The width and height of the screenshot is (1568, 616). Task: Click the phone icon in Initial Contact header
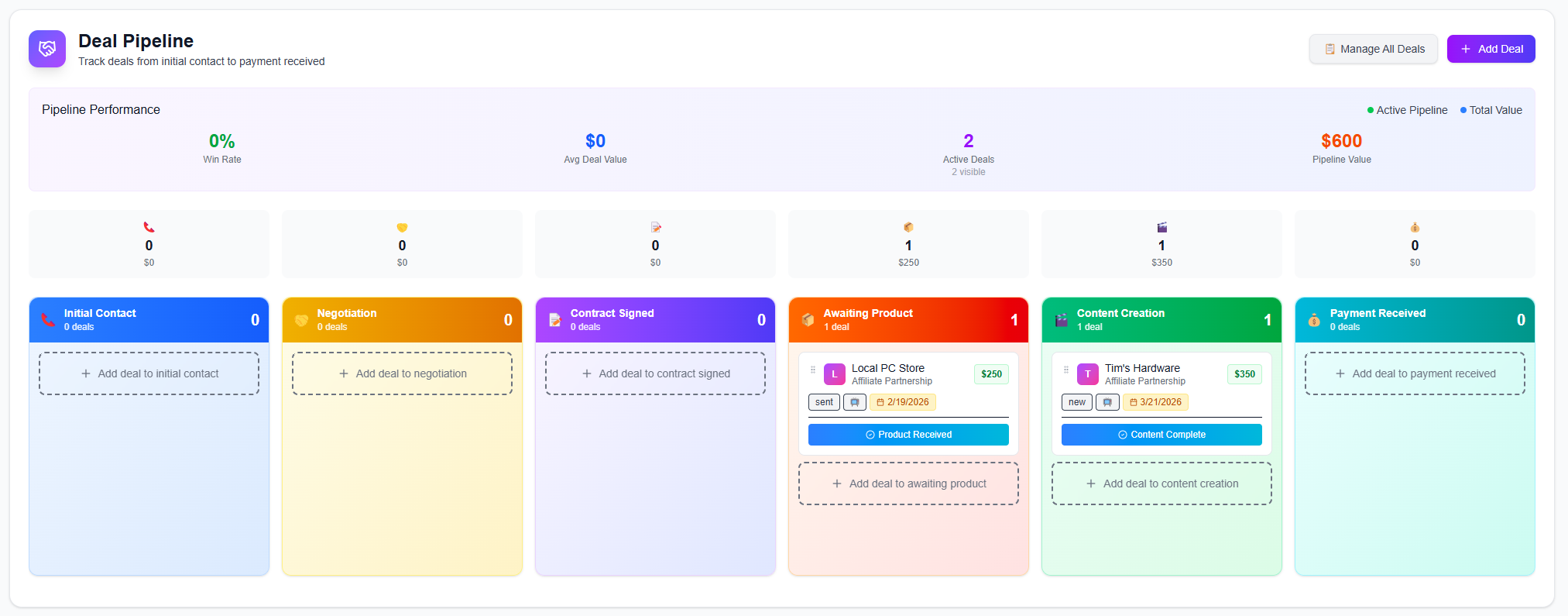(x=48, y=320)
